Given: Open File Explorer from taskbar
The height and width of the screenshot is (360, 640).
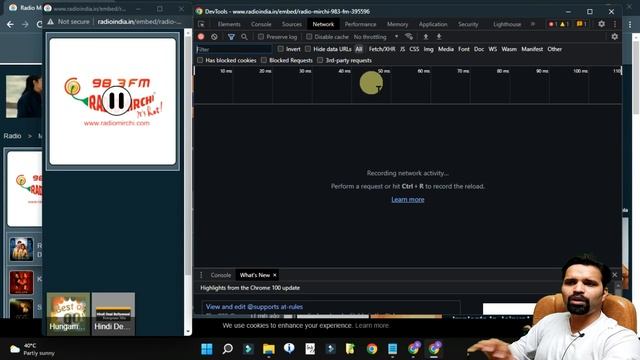Looking at the screenshot, I should [269, 349].
